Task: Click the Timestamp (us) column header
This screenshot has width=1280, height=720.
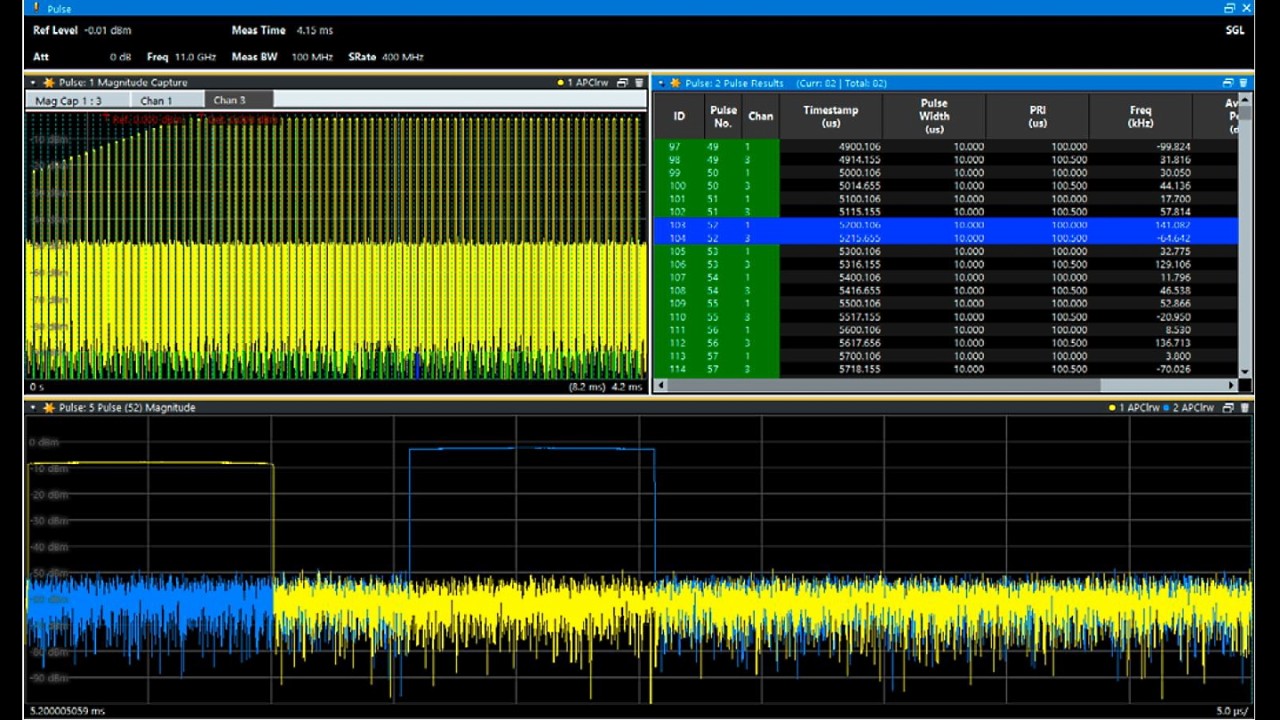Action: click(830, 116)
